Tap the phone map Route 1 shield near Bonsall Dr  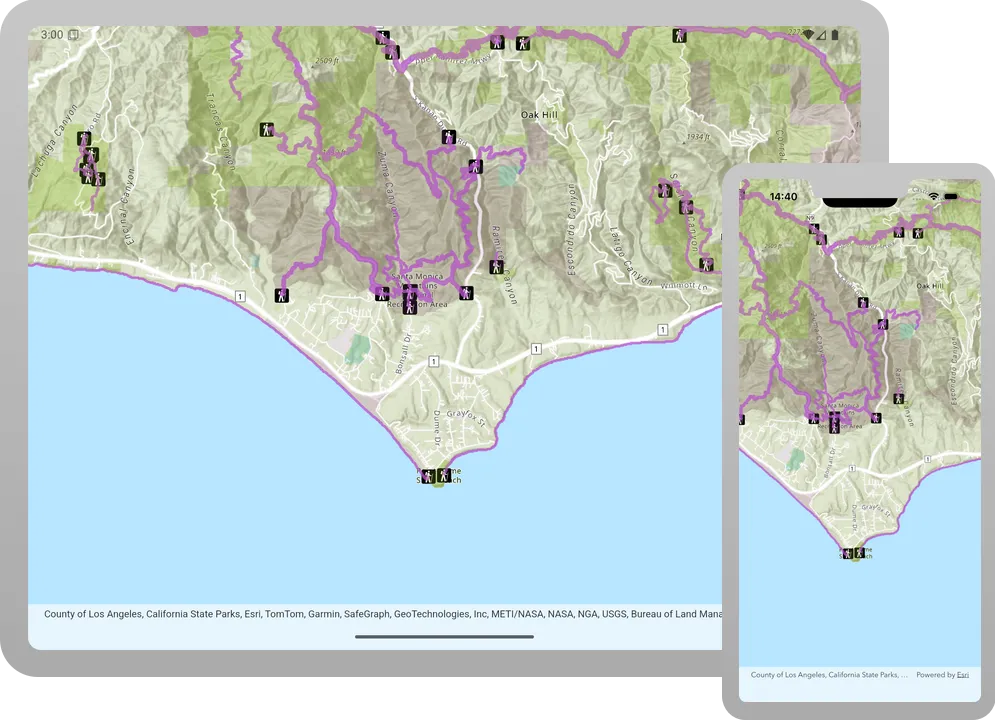pyautogui.click(x=852, y=468)
